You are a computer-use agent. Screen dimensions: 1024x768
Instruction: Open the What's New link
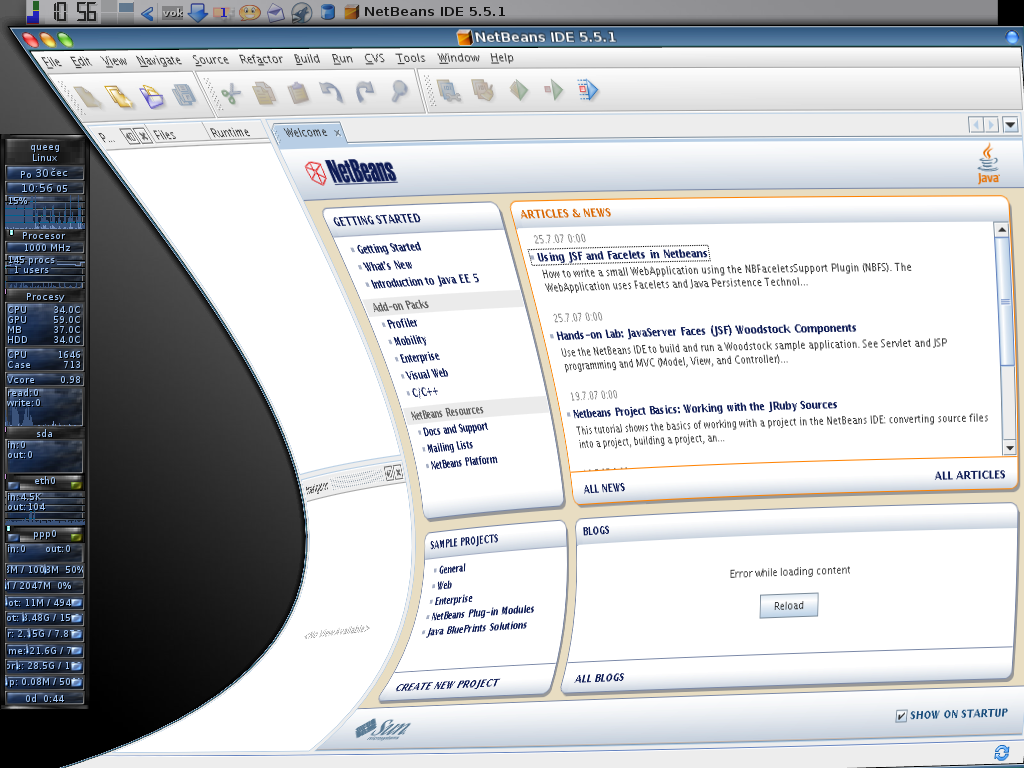click(x=387, y=265)
